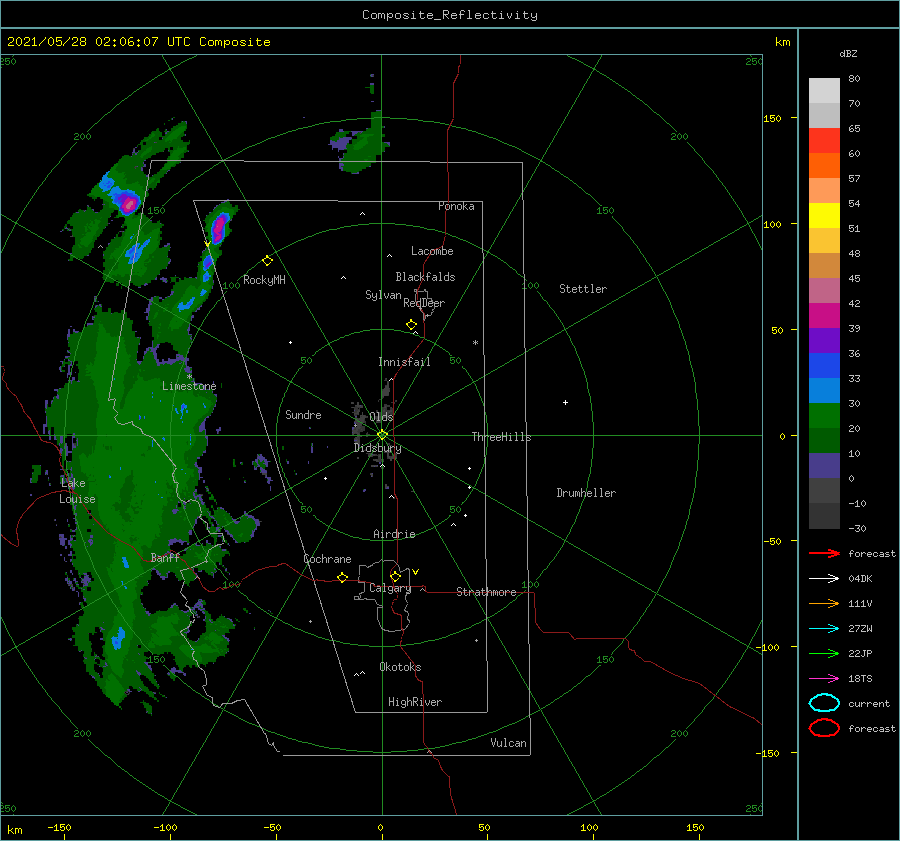Click the yellow radar-center diamond near Olds
Image resolution: width=900 pixels, height=841 pixels.
[x=382, y=435]
